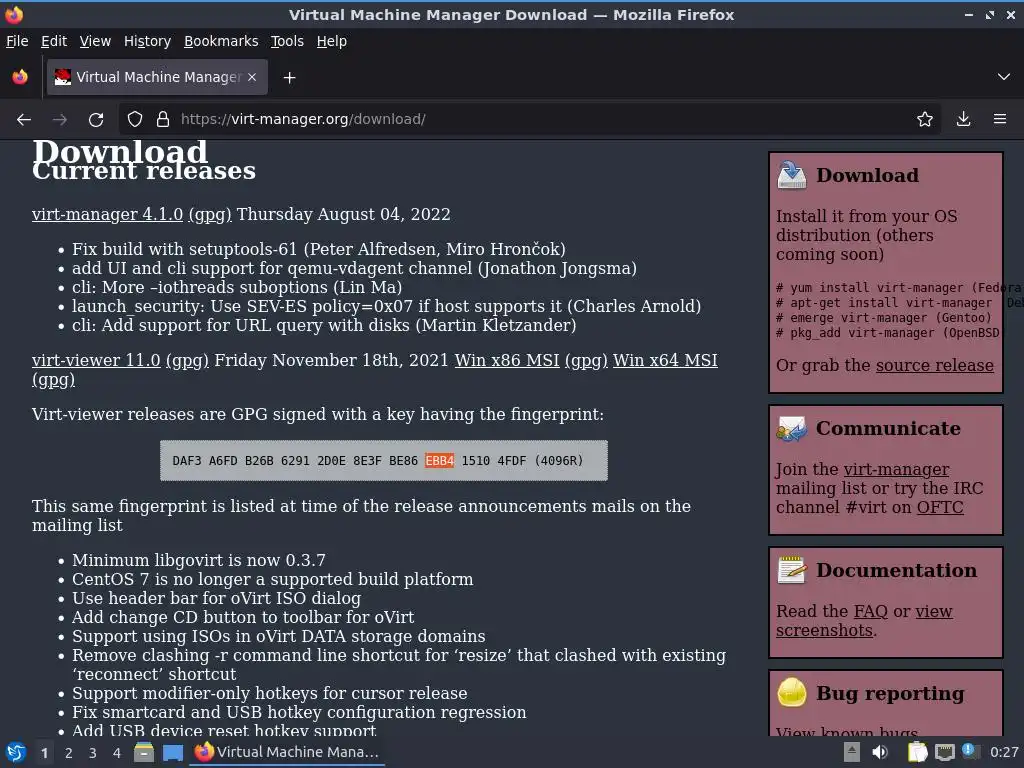Screen dimensions: 1024x768
Task: Open removable media eject tray icon
Action: click(851, 752)
